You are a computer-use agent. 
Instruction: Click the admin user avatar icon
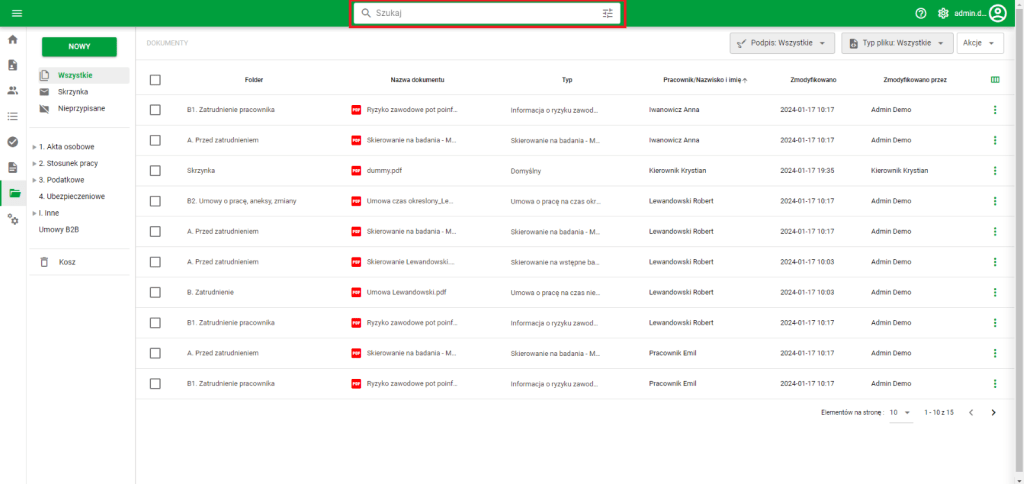tap(997, 13)
